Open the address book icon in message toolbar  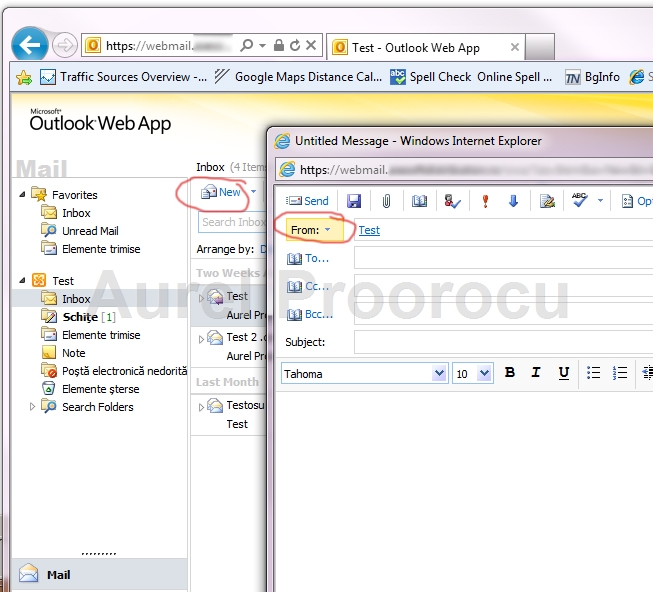point(419,201)
